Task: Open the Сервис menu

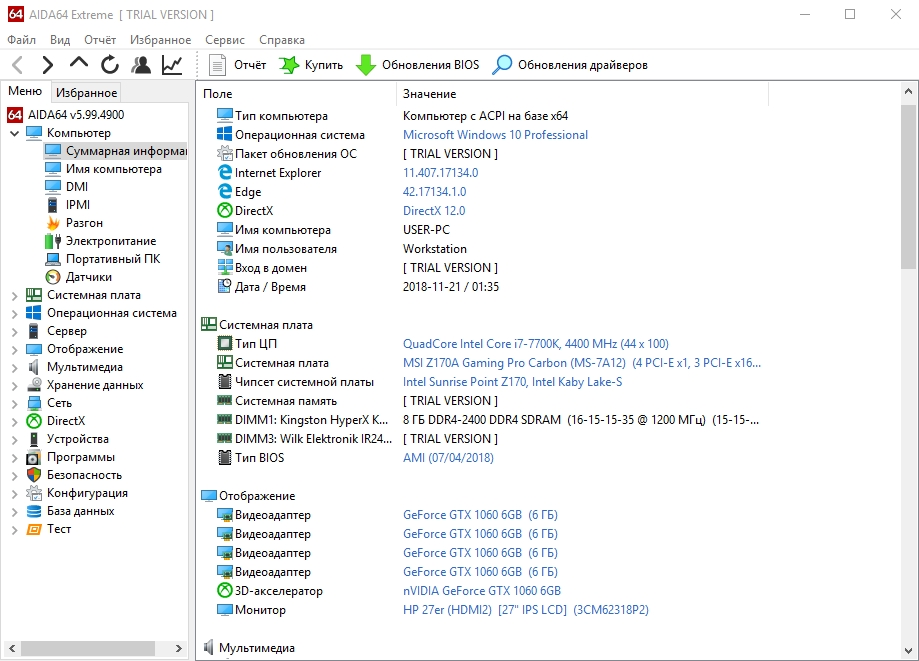Action: tap(224, 40)
